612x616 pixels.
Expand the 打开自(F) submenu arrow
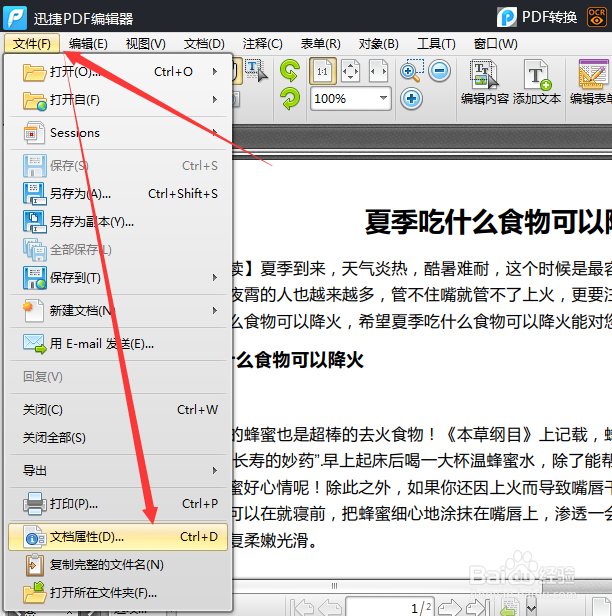coord(215,100)
